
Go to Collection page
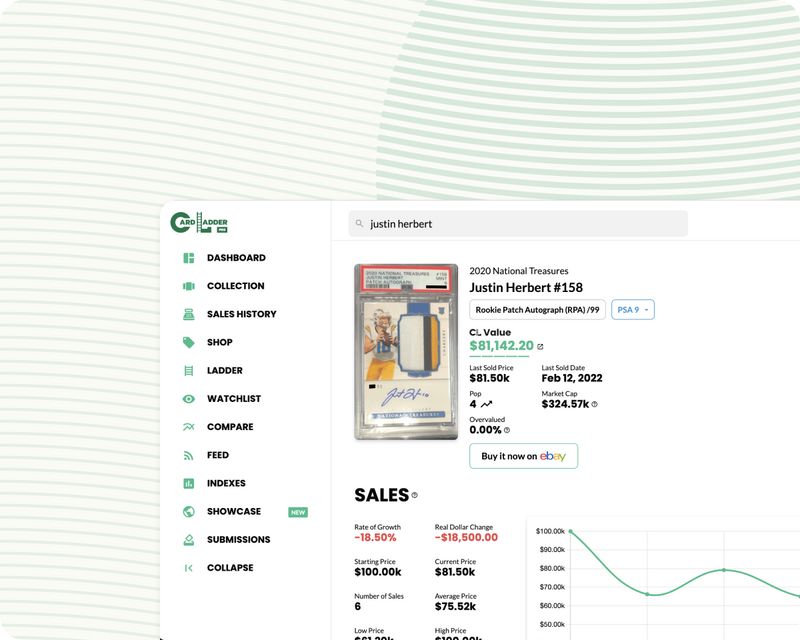[236, 286]
